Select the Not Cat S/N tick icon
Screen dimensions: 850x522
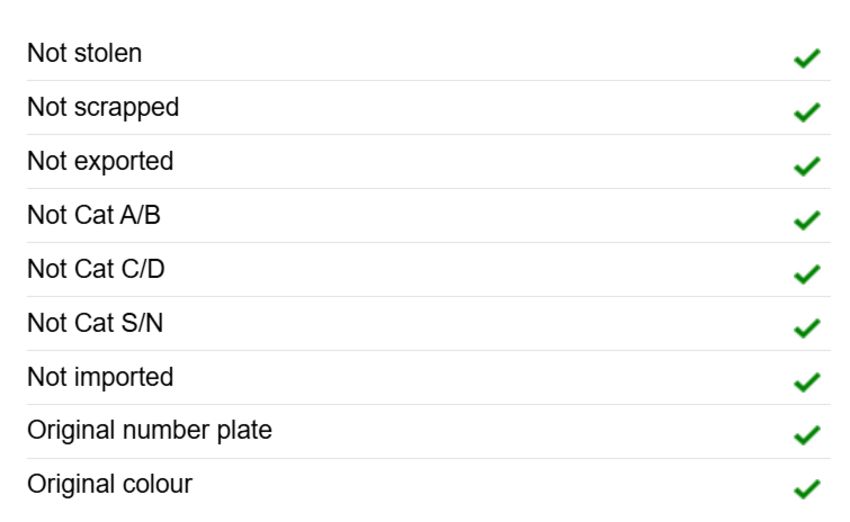[x=807, y=328]
